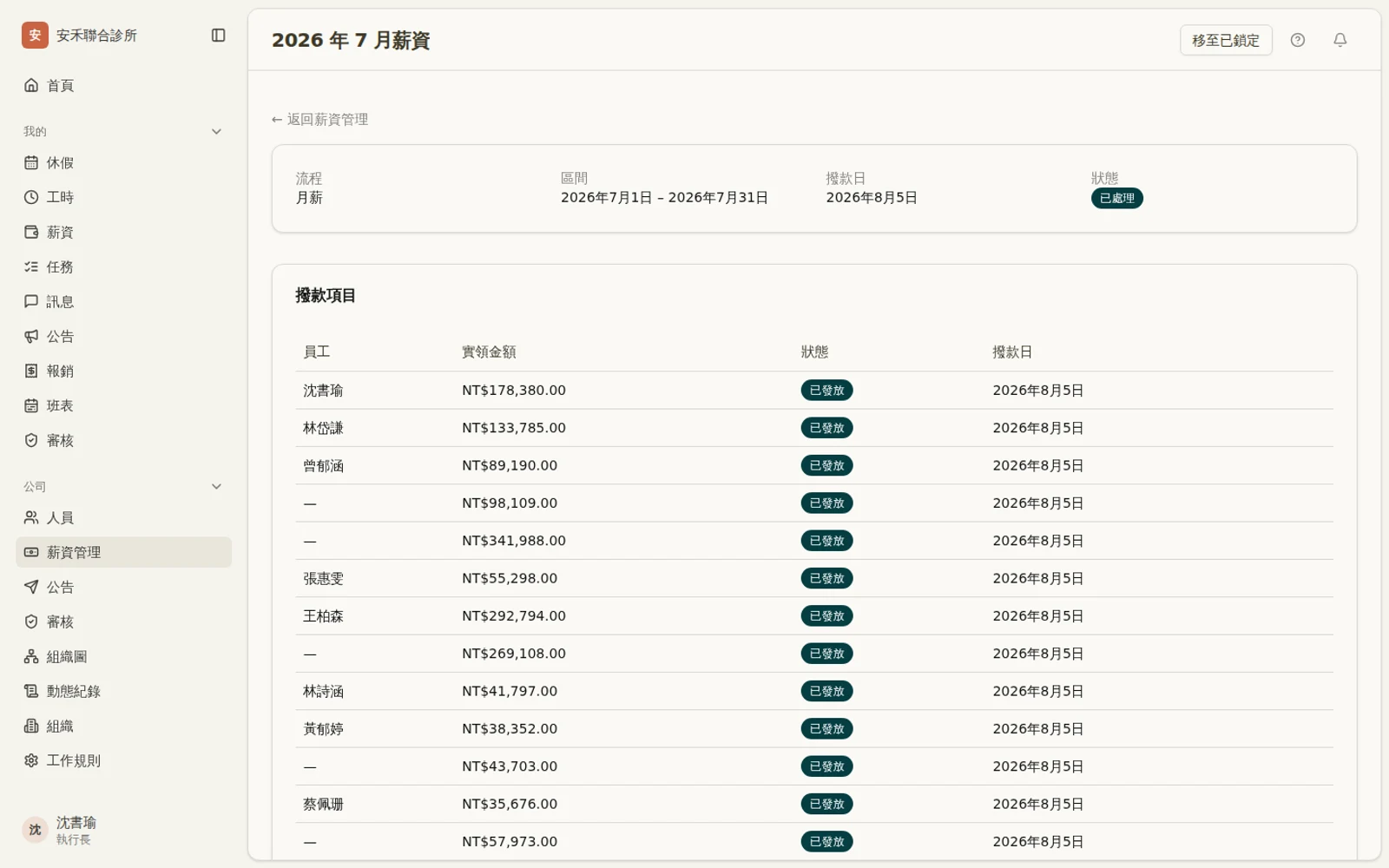Open 人員 people icon in sidebar
This screenshot has height=868, width=1389.
click(31, 517)
